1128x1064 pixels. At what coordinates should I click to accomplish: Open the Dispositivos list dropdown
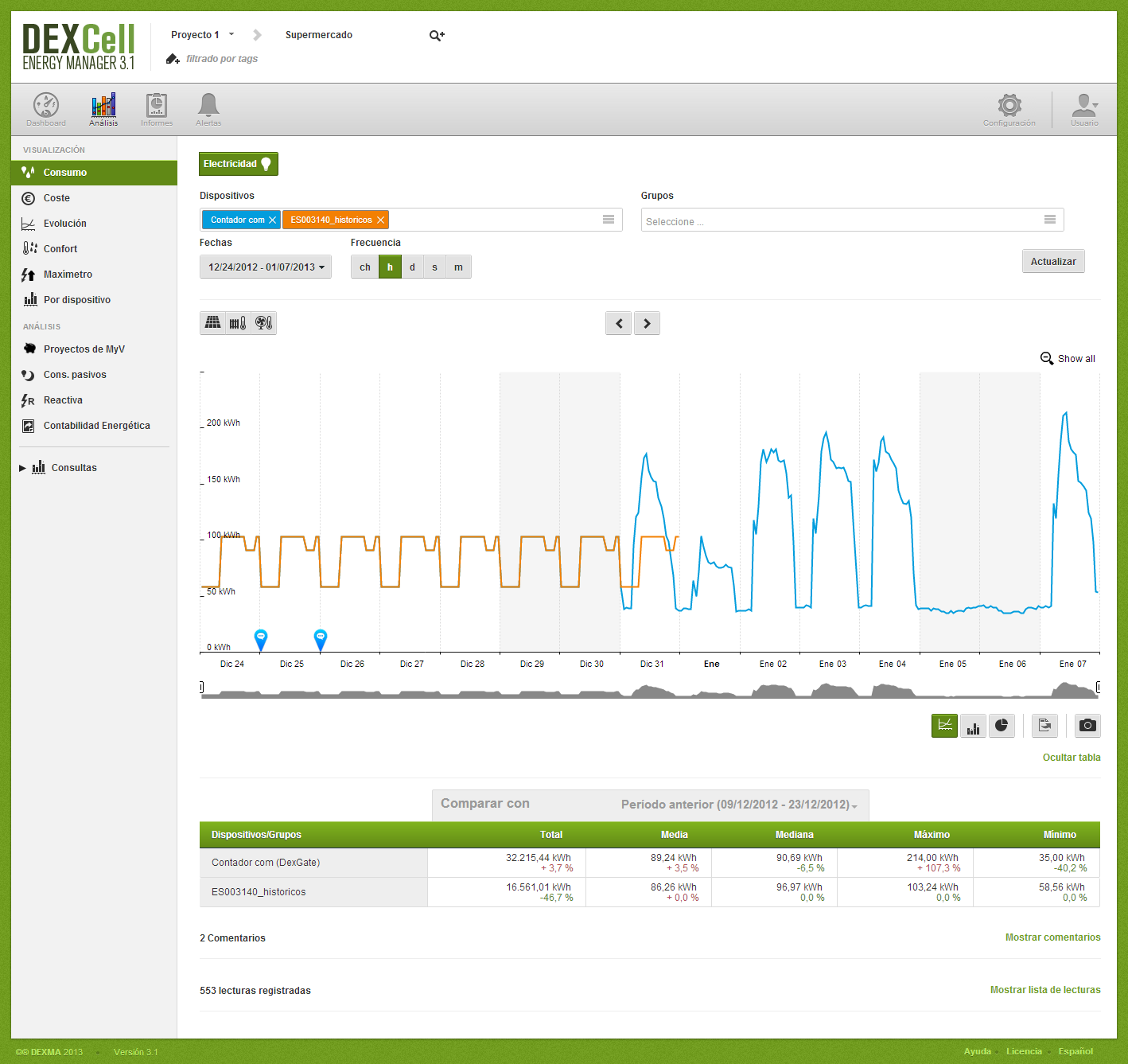[609, 220]
